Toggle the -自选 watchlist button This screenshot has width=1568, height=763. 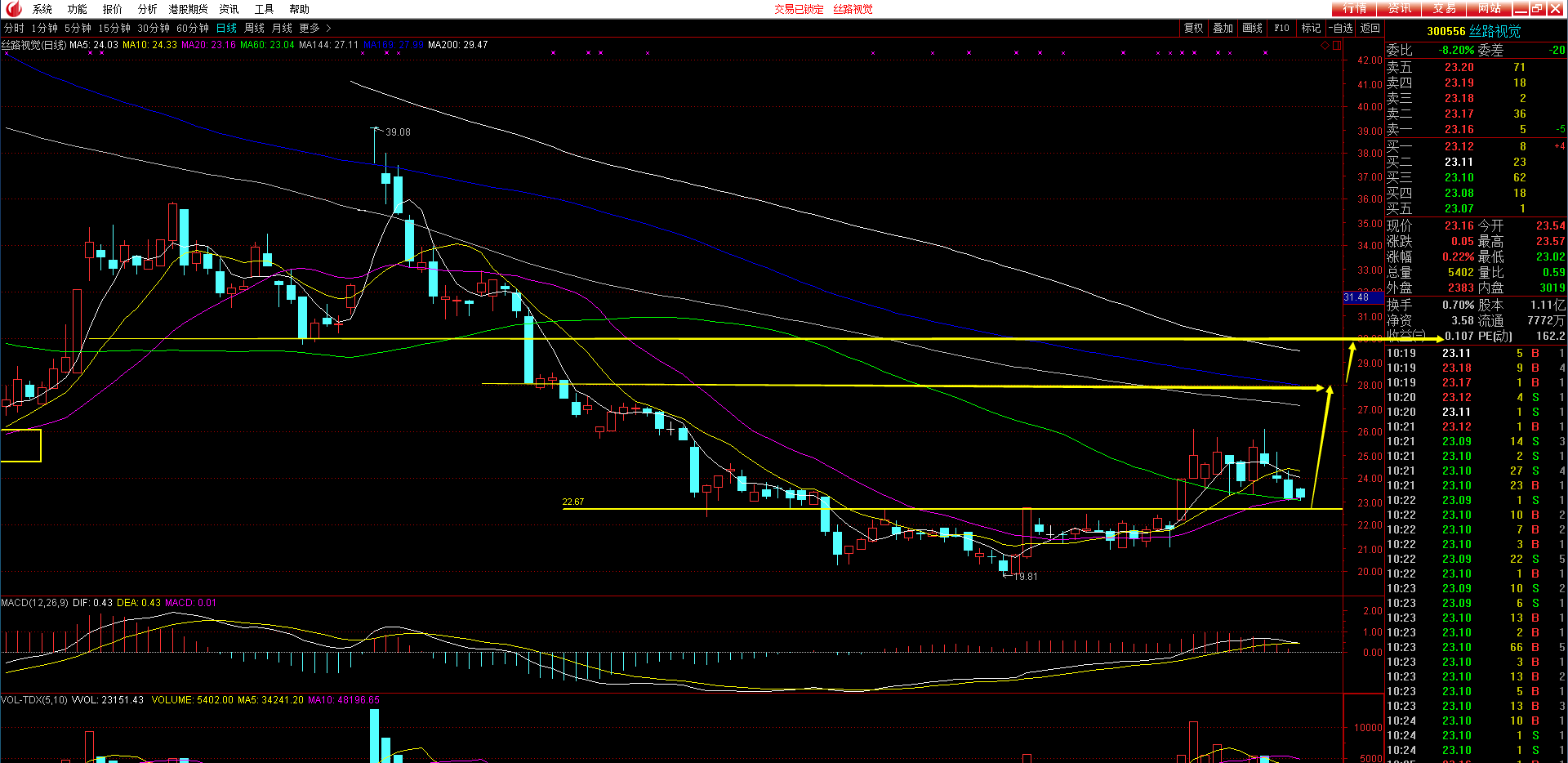tap(1341, 29)
